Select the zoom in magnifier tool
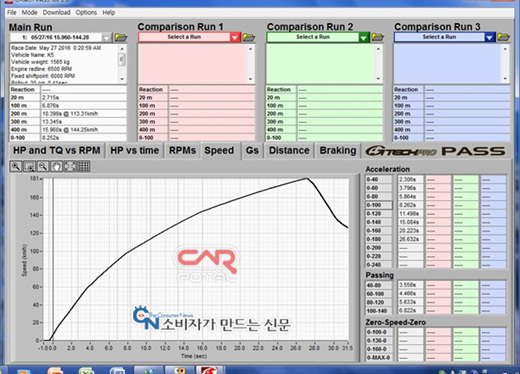 coord(16,166)
